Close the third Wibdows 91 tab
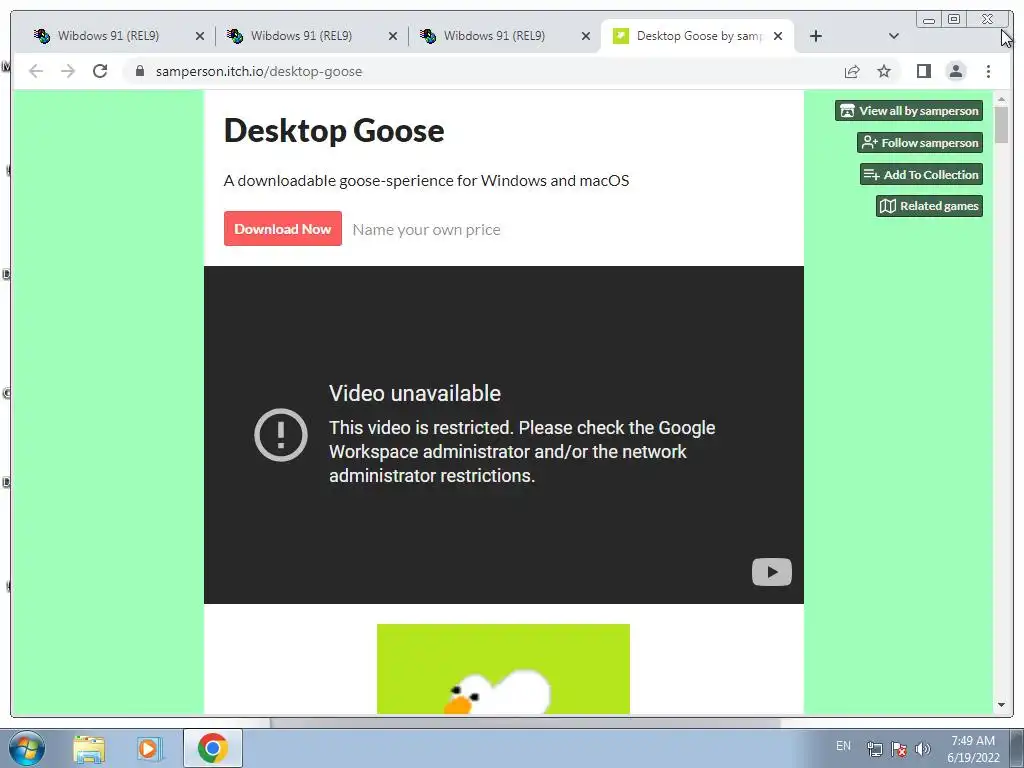Image resolution: width=1024 pixels, height=768 pixels. click(x=586, y=36)
